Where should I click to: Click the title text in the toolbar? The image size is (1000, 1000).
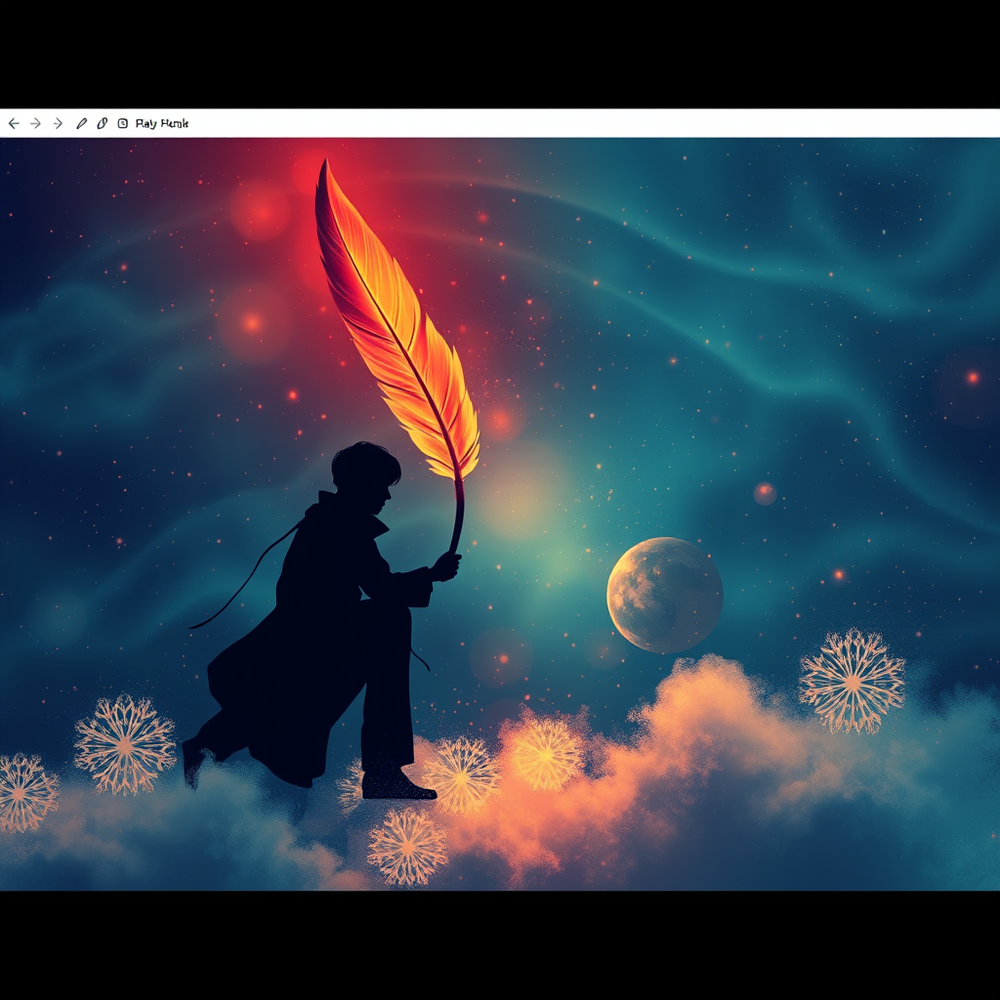coord(161,123)
